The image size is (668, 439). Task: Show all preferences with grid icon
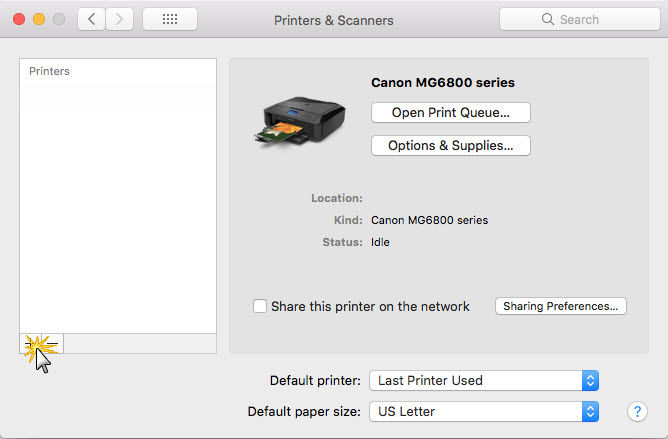click(x=169, y=19)
